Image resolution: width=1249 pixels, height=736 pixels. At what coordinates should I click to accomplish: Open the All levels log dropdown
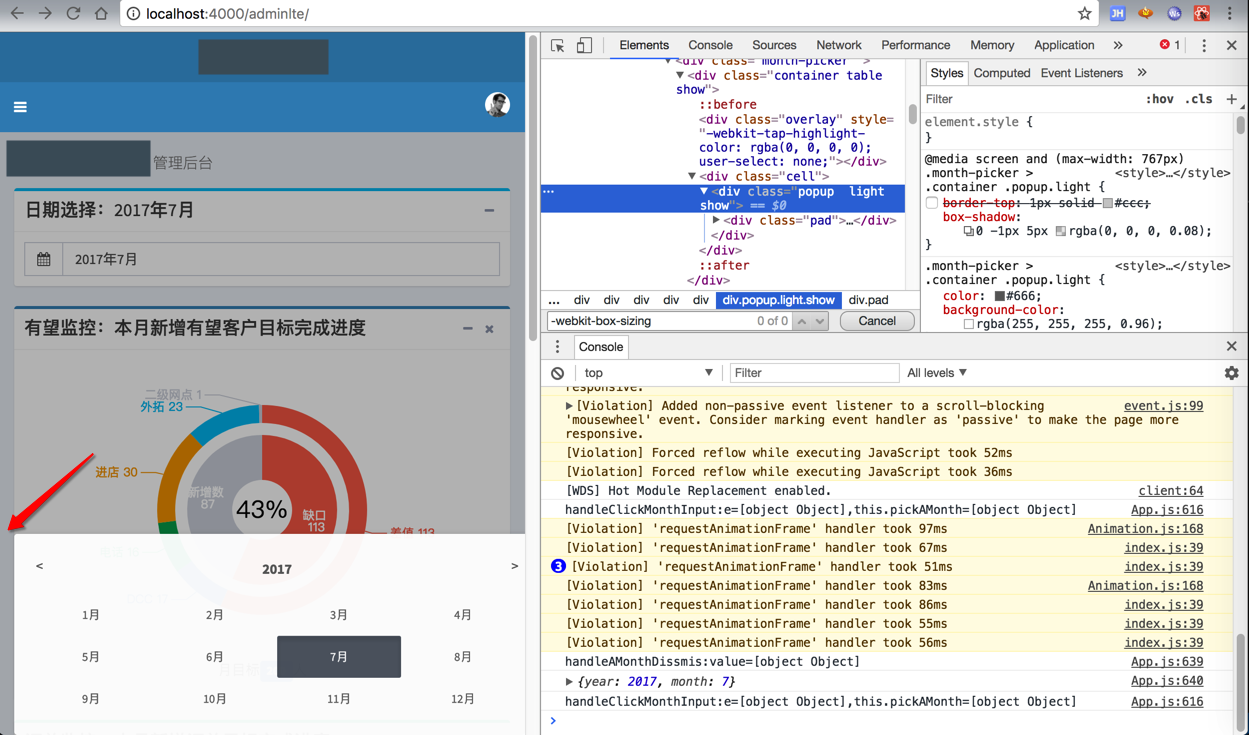[x=937, y=373]
